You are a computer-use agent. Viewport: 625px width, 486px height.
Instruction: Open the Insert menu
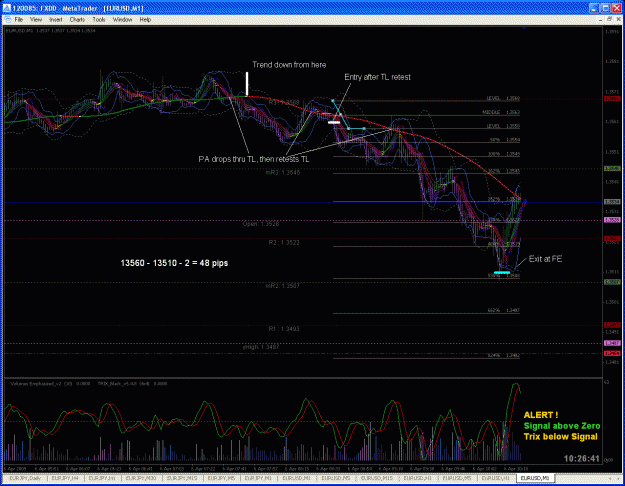point(55,20)
